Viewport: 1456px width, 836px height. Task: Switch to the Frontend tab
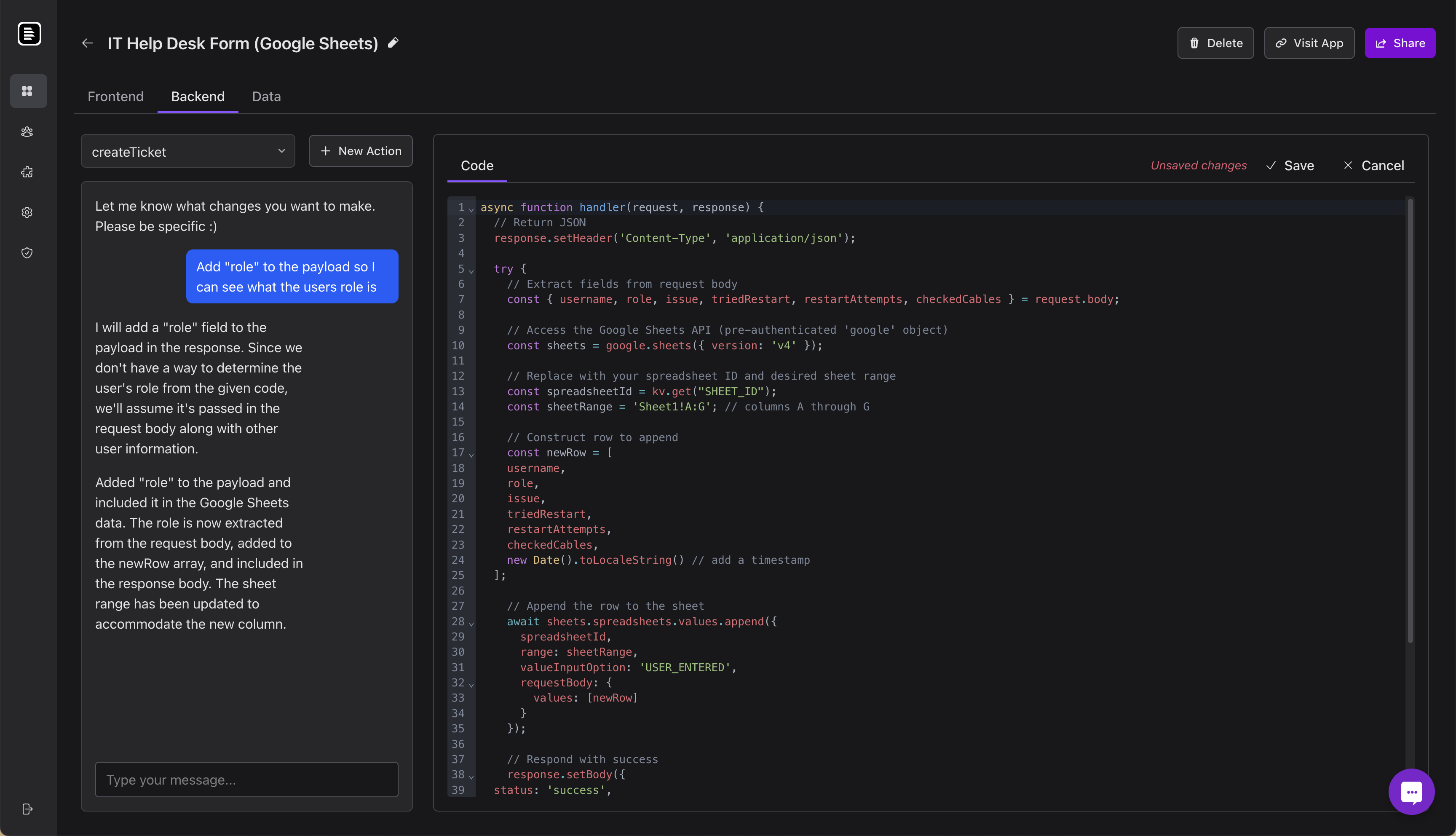click(x=115, y=96)
